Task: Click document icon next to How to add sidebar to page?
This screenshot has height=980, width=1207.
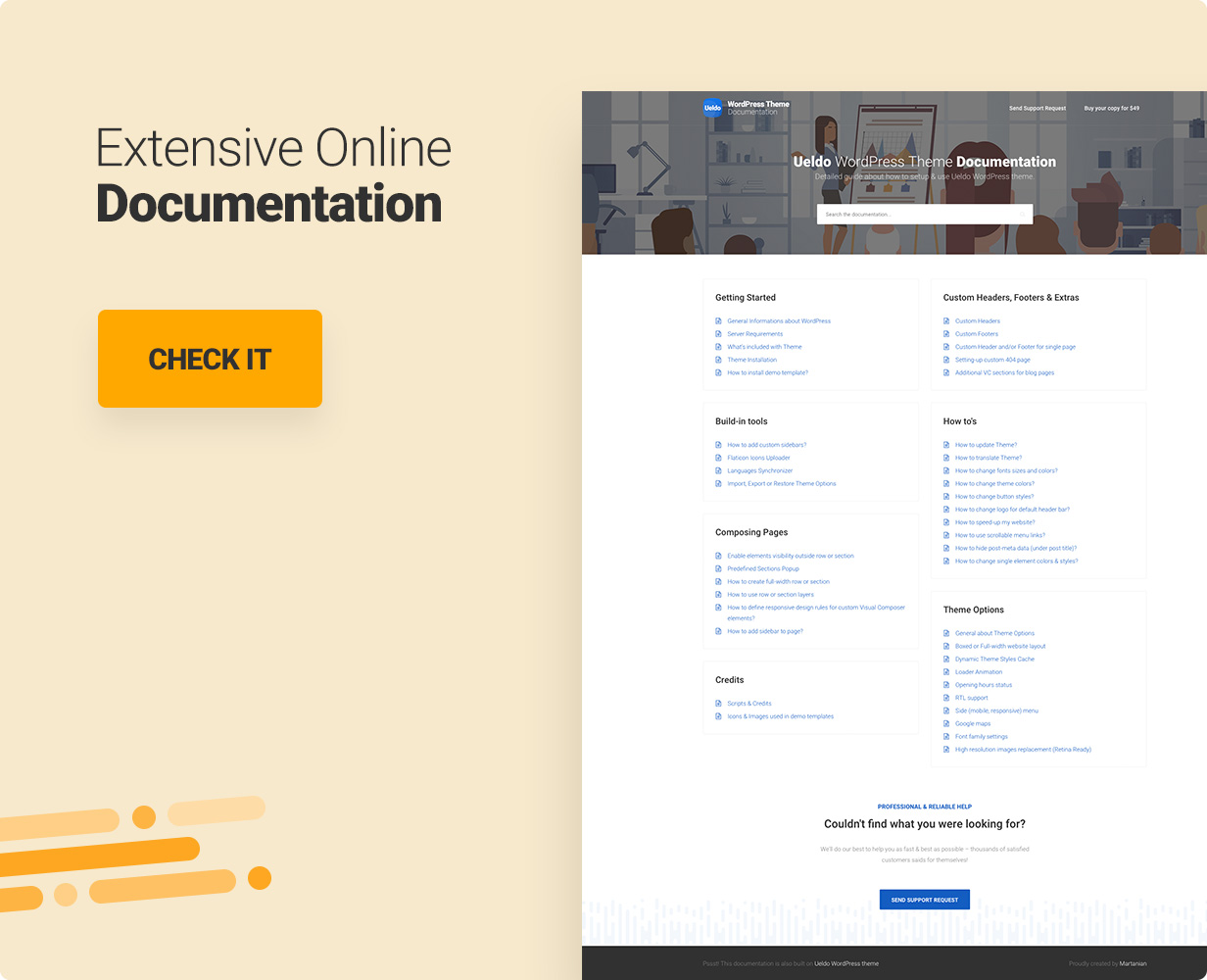Action: click(718, 631)
